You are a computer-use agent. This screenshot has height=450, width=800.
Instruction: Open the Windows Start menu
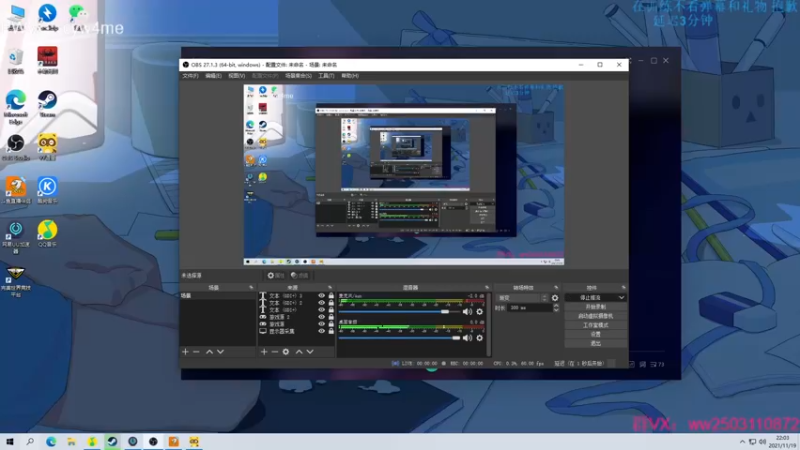9,442
